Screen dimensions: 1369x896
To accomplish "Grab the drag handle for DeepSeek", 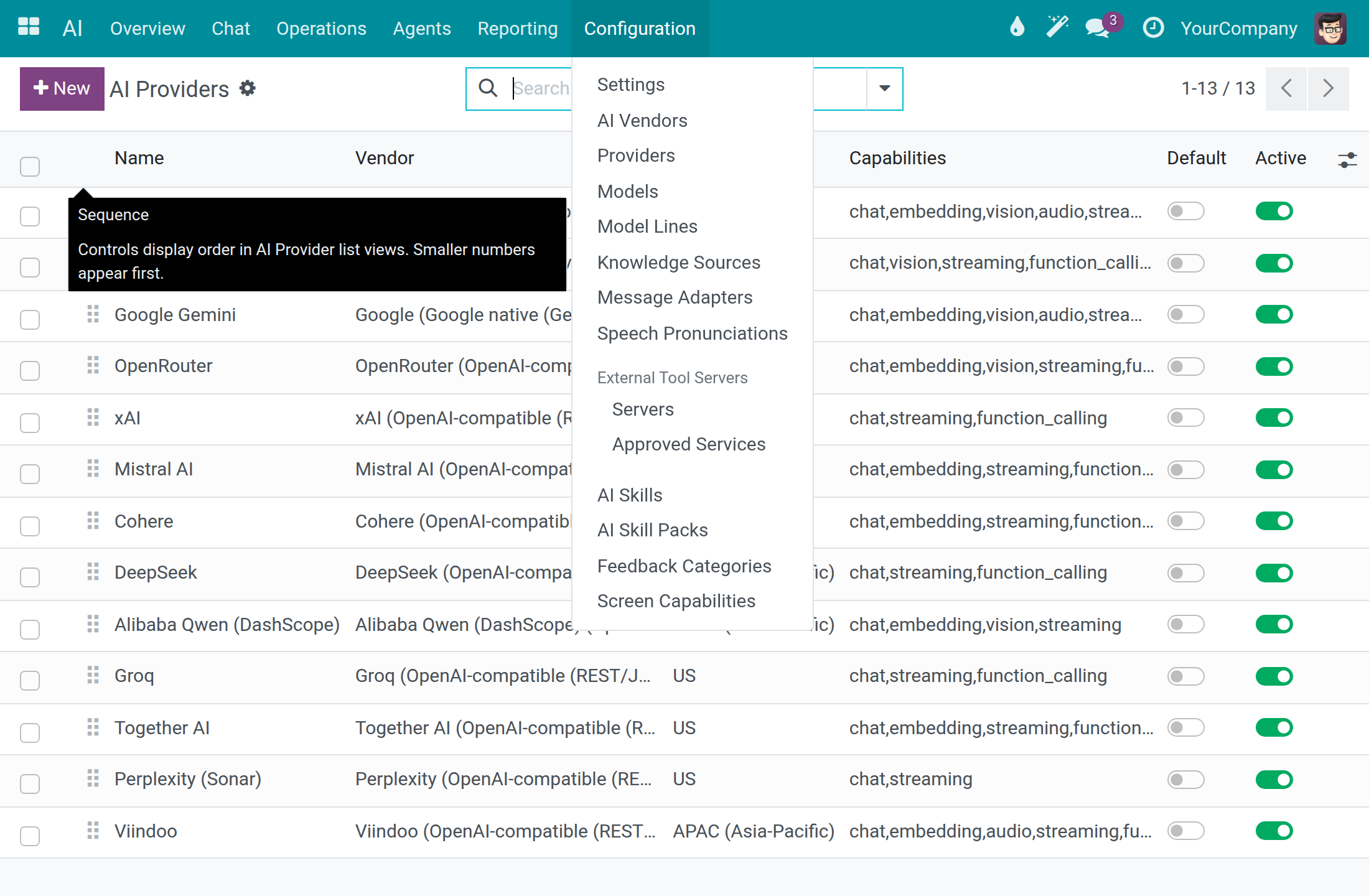I will click(x=93, y=572).
